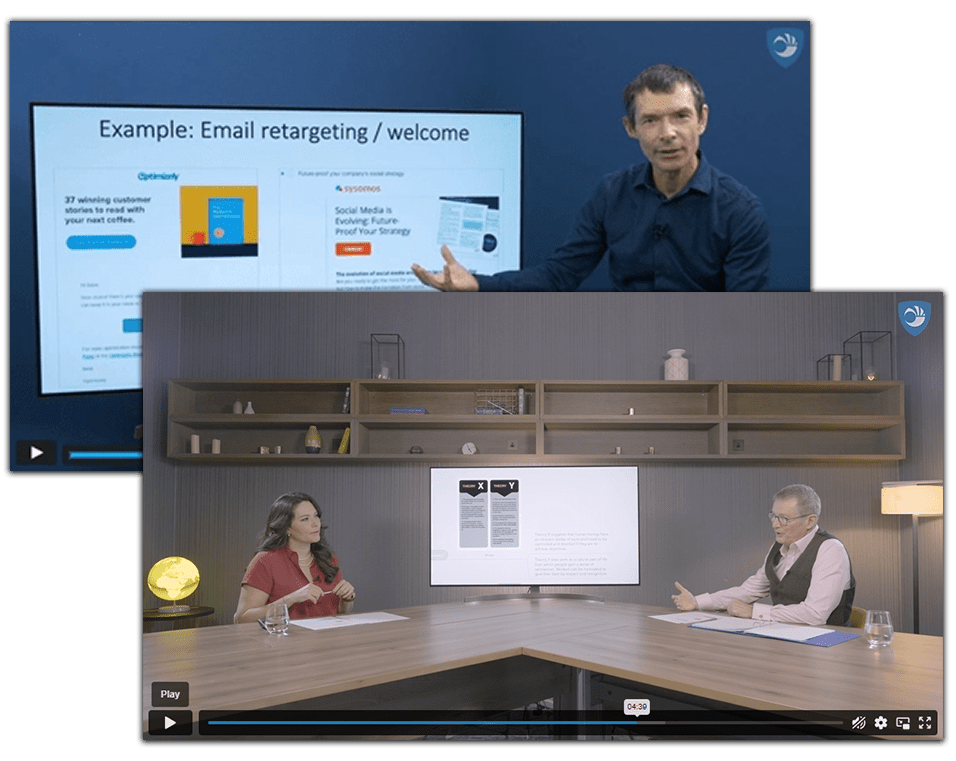
Task: Seek on the back video's progress bar
Action: point(105,454)
